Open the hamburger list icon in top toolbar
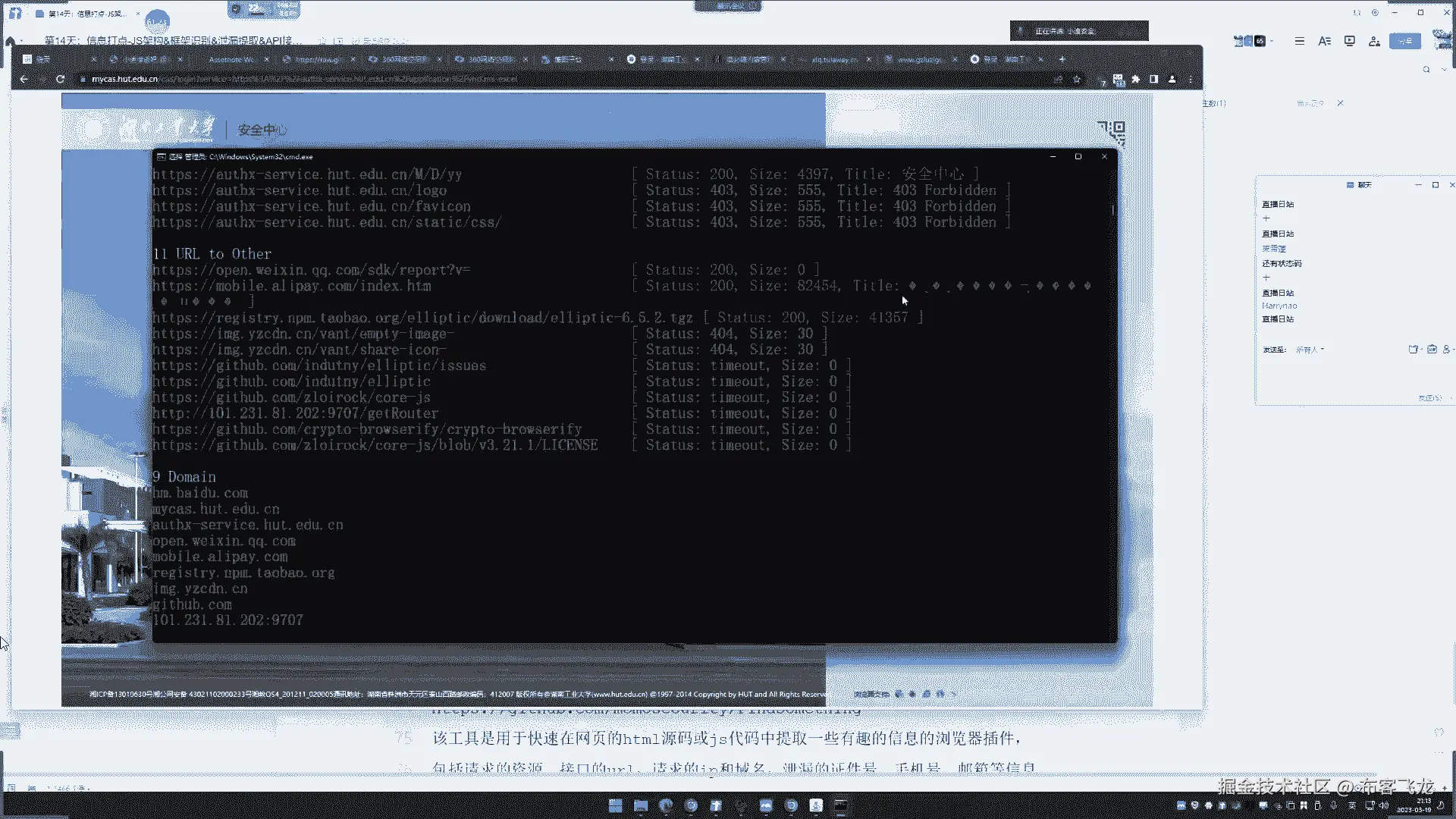The image size is (1456, 819). pyautogui.click(x=1300, y=41)
